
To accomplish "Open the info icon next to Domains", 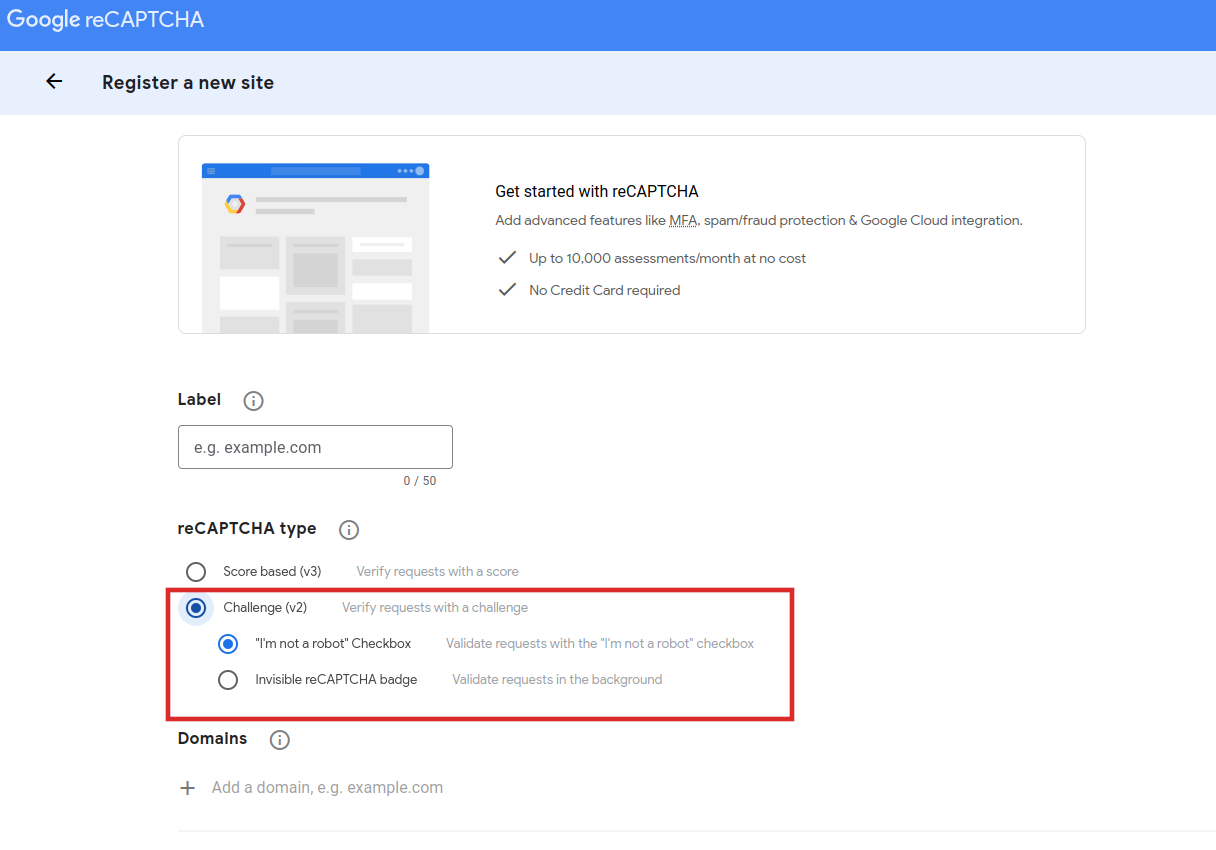I will pyautogui.click(x=280, y=740).
